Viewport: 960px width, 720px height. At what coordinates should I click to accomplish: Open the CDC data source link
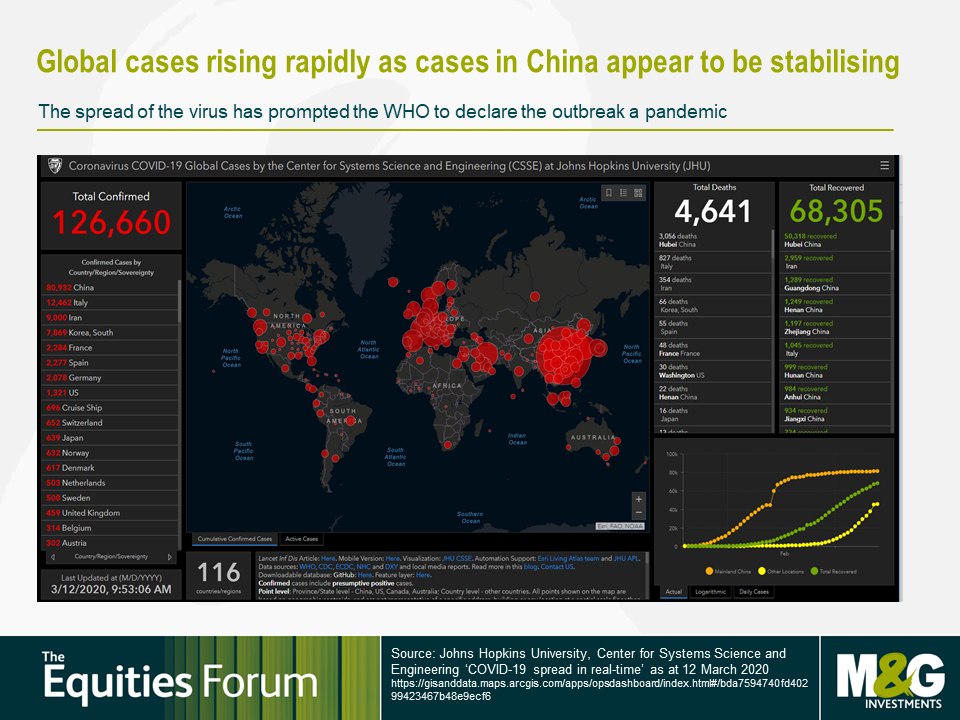pyautogui.click(x=325, y=567)
